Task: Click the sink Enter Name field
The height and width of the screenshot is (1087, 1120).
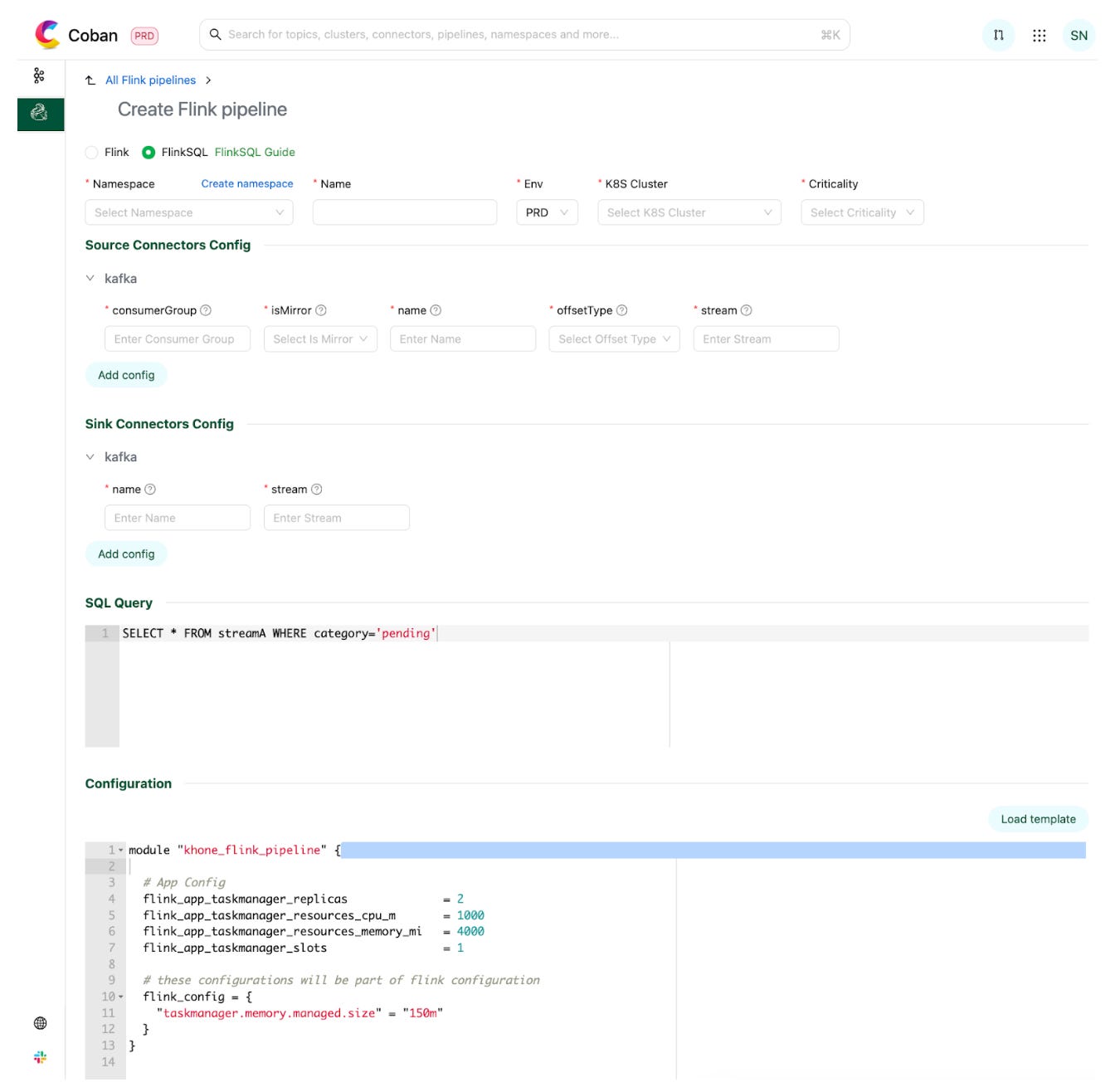Action: 178,518
